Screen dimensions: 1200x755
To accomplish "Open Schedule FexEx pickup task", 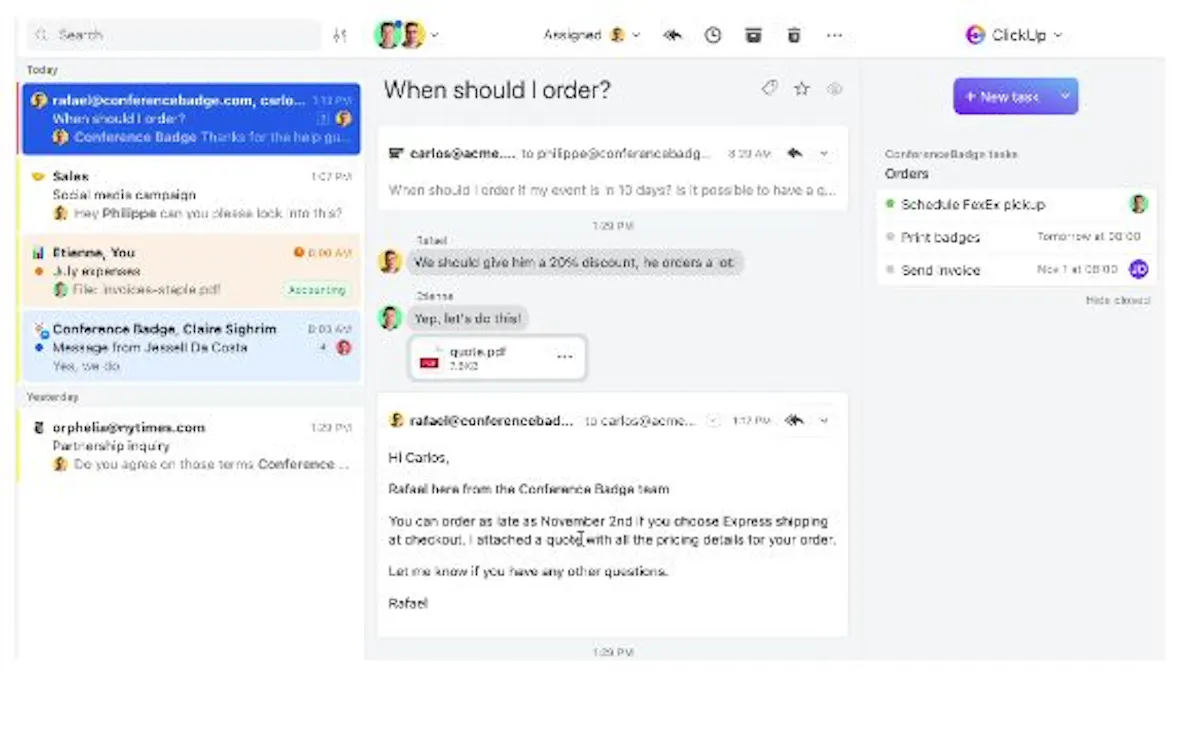I will 1016,204.
